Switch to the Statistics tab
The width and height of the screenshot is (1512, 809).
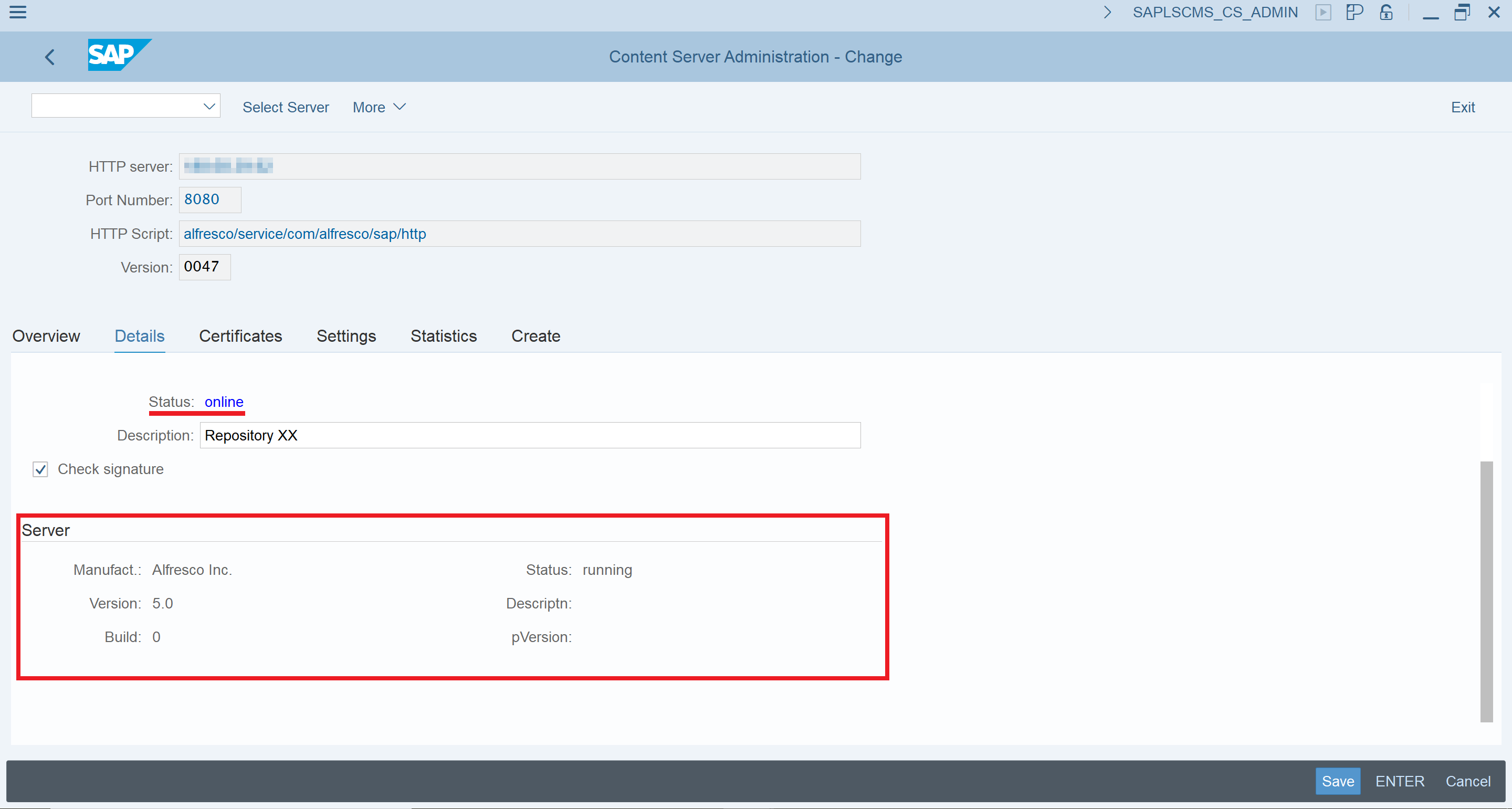443,336
